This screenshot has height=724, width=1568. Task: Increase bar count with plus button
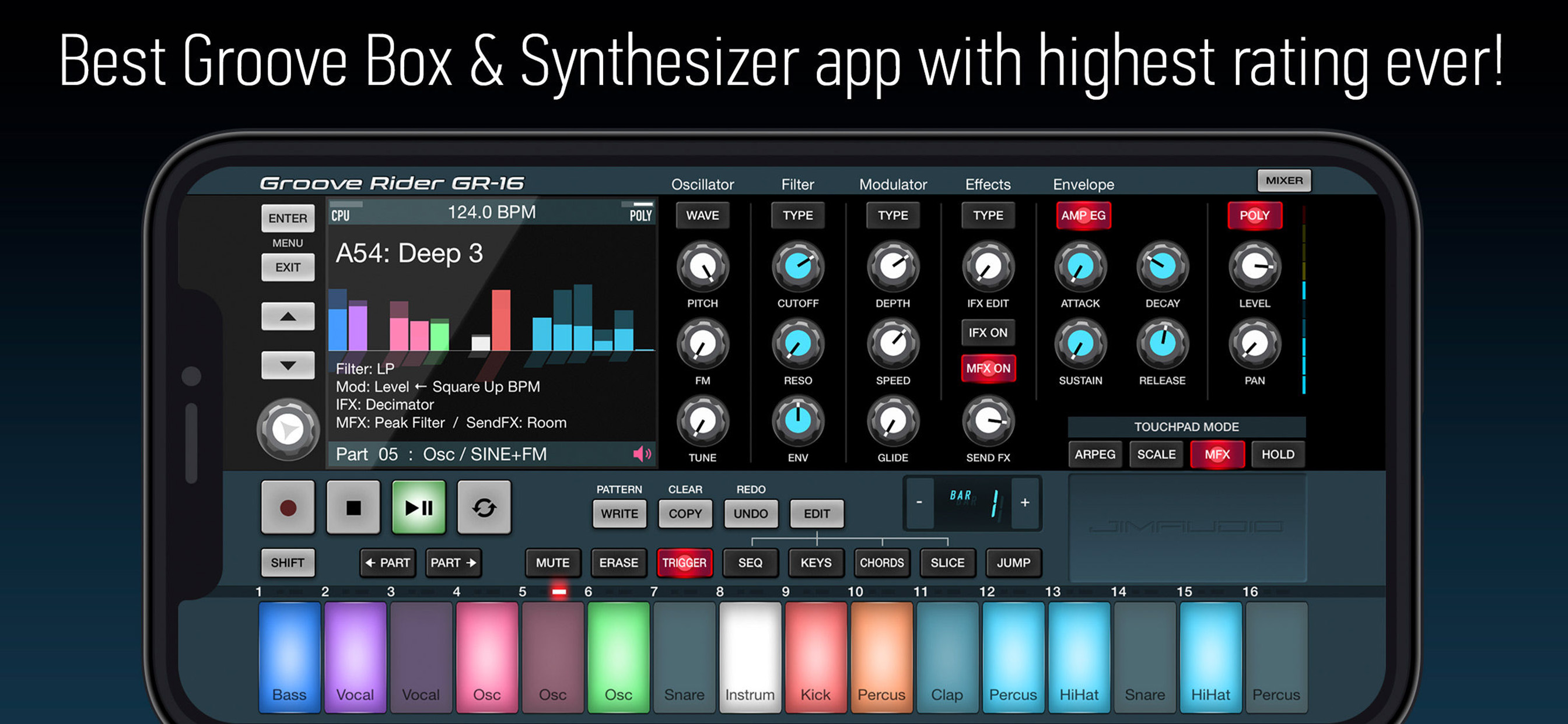[x=1025, y=502]
